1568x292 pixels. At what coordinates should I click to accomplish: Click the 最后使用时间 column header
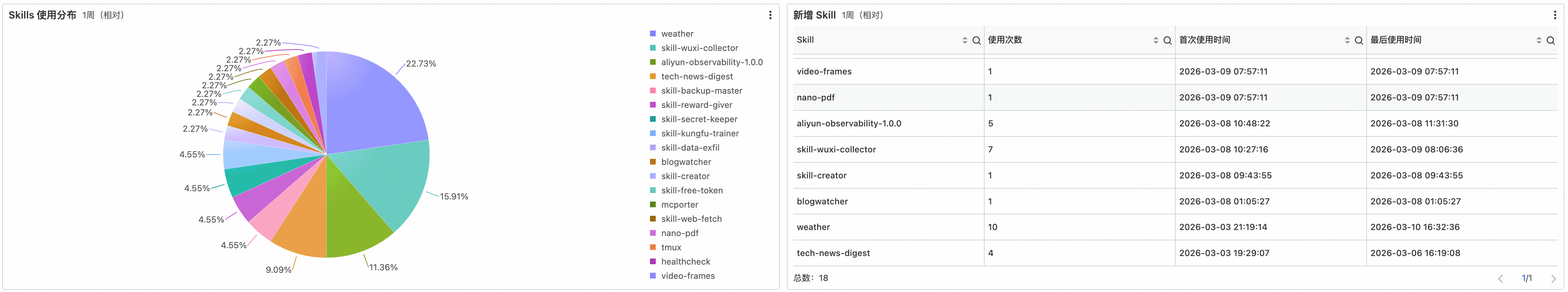pyautogui.click(x=1395, y=40)
